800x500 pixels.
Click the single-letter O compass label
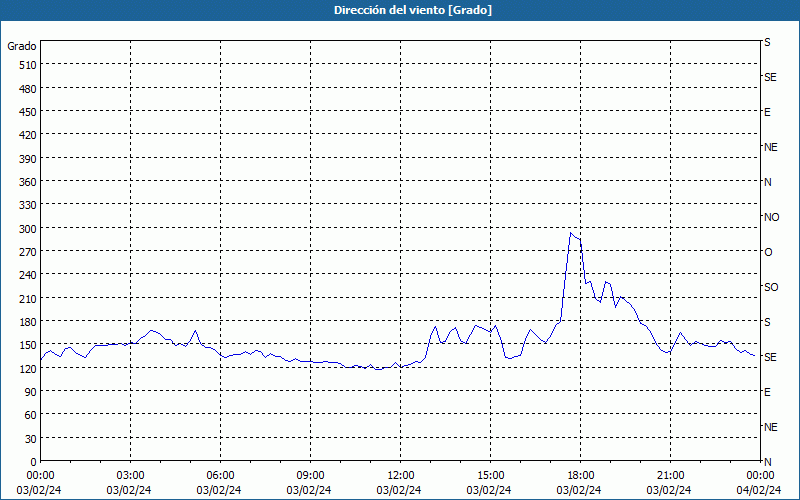[x=768, y=252]
